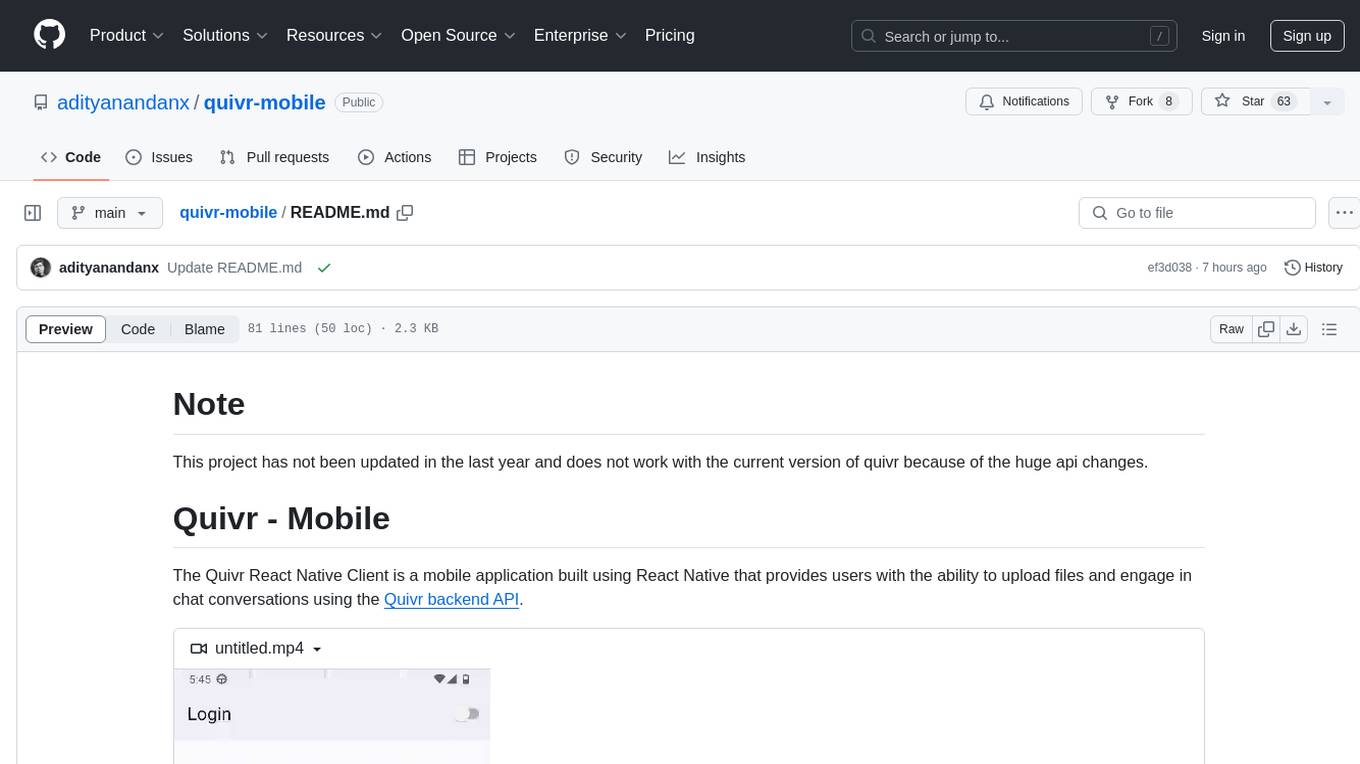Click the Sign in link
The image size is (1360, 764).
coord(1223,36)
